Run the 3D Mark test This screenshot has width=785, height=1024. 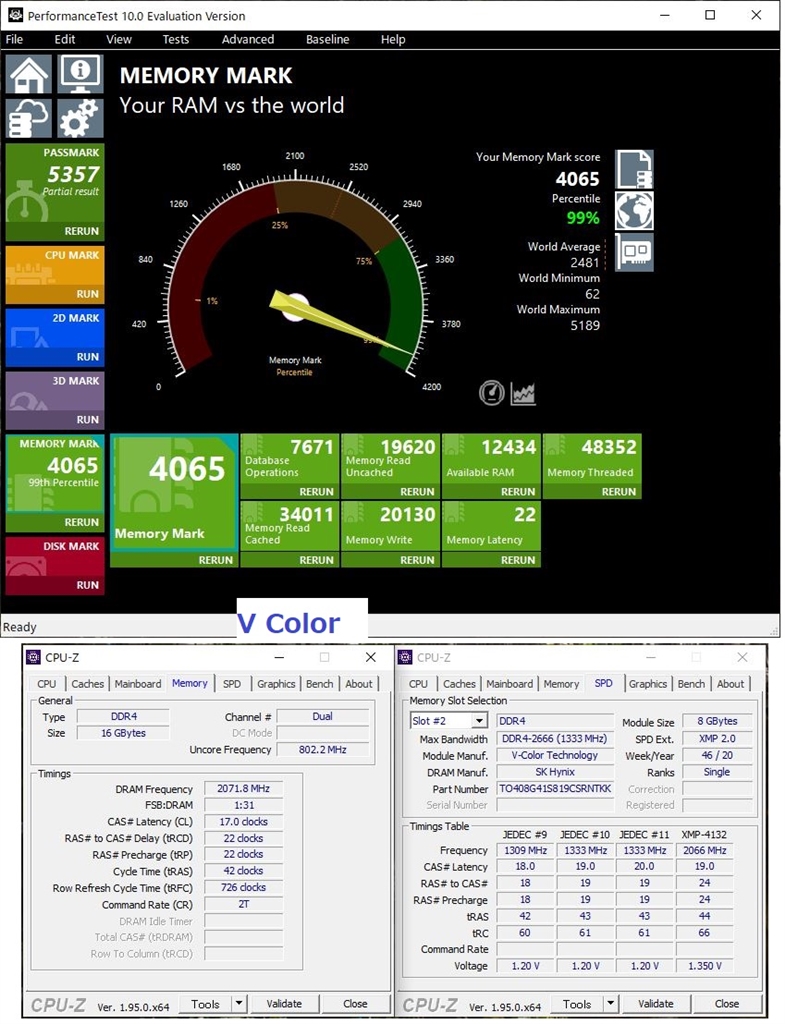(88, 419)
